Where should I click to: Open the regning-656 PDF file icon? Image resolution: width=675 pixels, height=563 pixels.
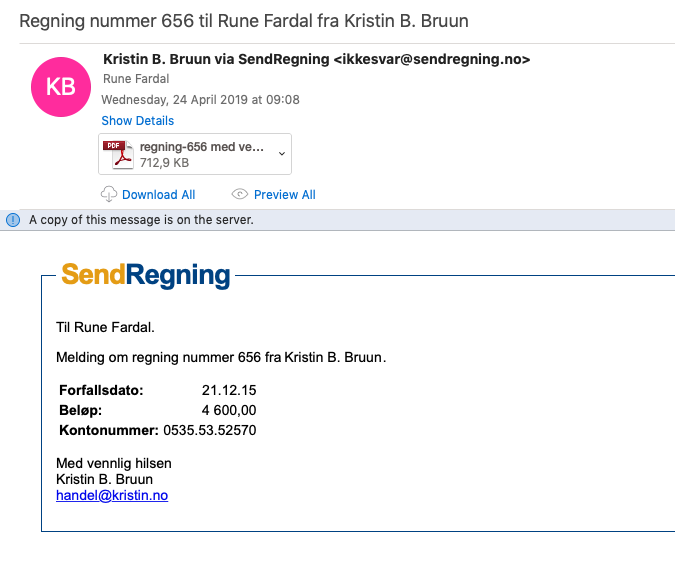pyautogui.click(x=118, y=155)
